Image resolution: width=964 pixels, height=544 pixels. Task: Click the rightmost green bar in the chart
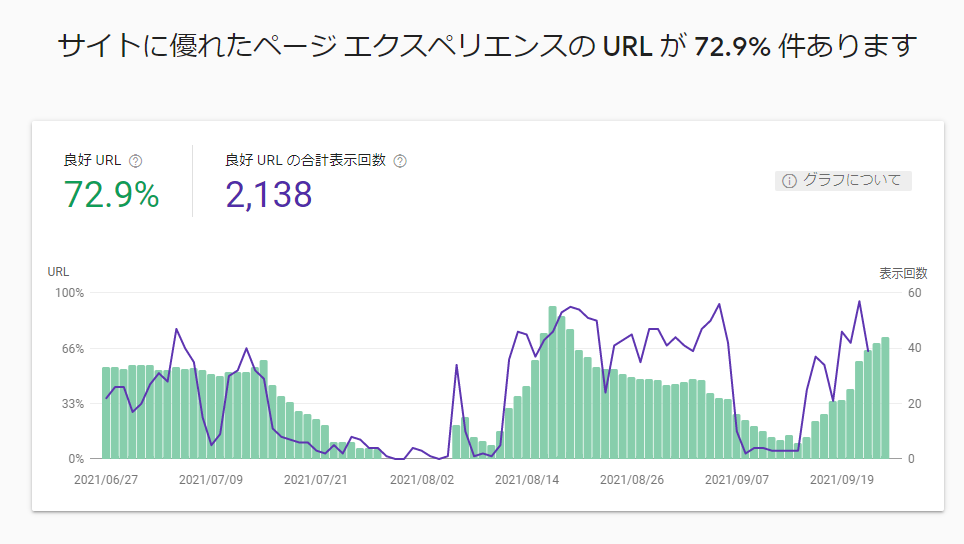(885, 400)
